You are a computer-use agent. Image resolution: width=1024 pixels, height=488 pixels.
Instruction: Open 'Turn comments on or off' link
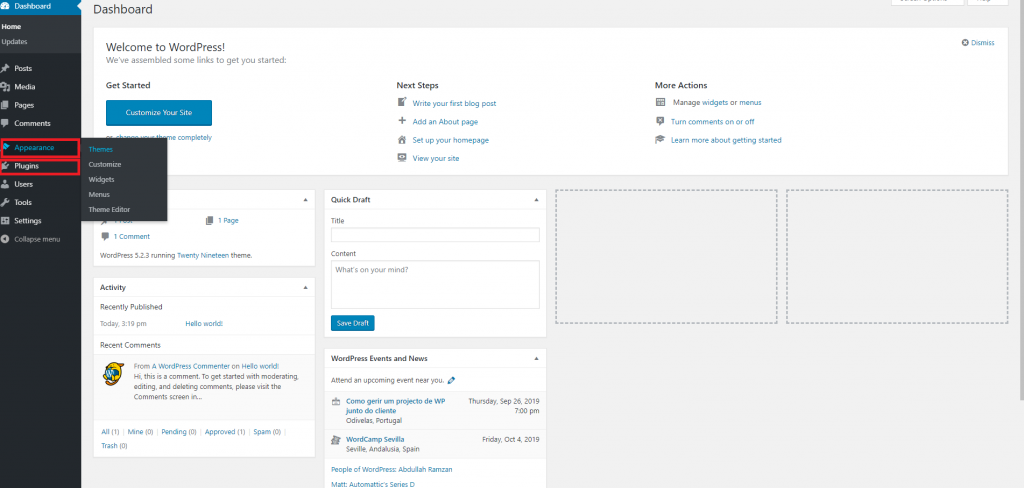[x=712, y=122]
